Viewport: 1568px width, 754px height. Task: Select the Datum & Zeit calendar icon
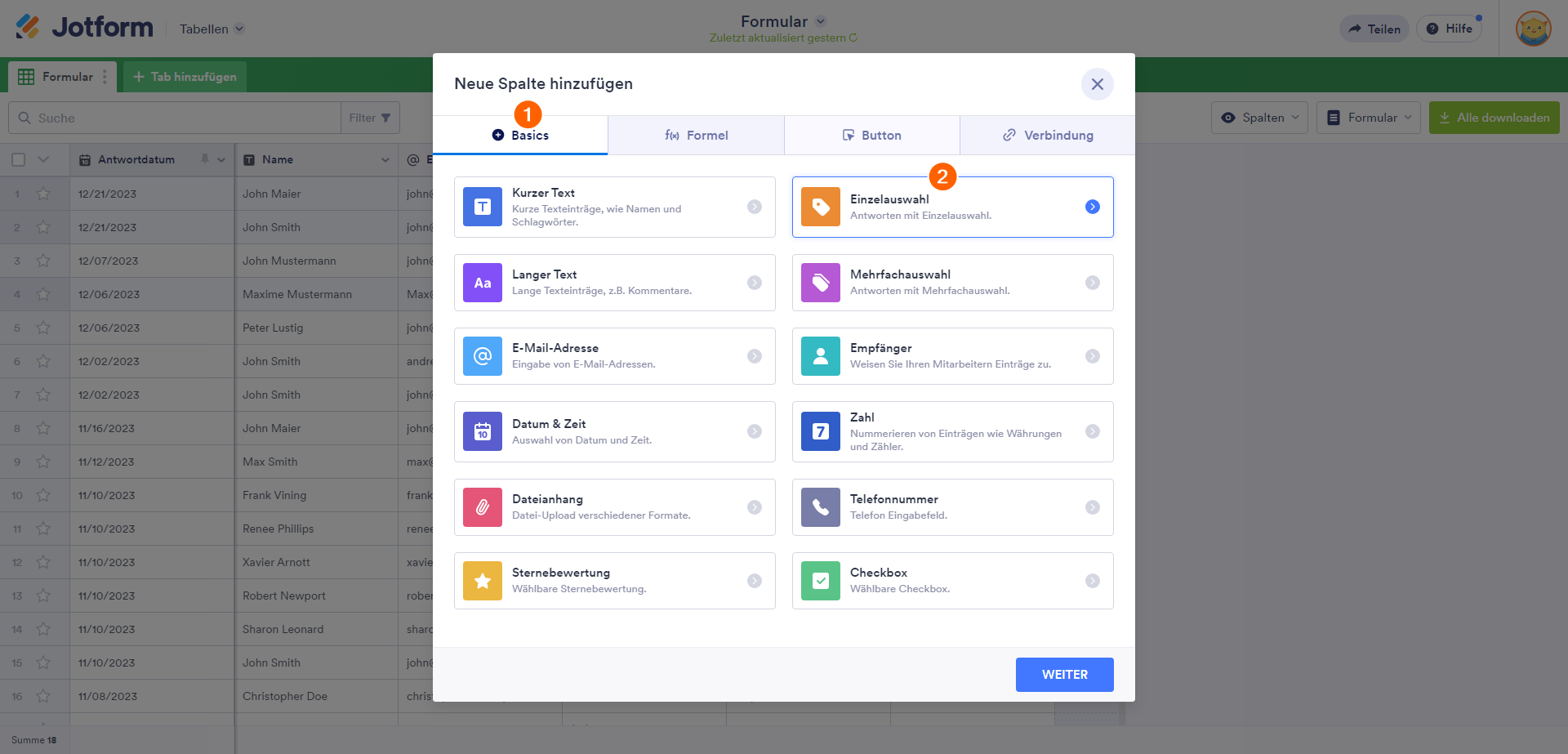tap(482, 431)
